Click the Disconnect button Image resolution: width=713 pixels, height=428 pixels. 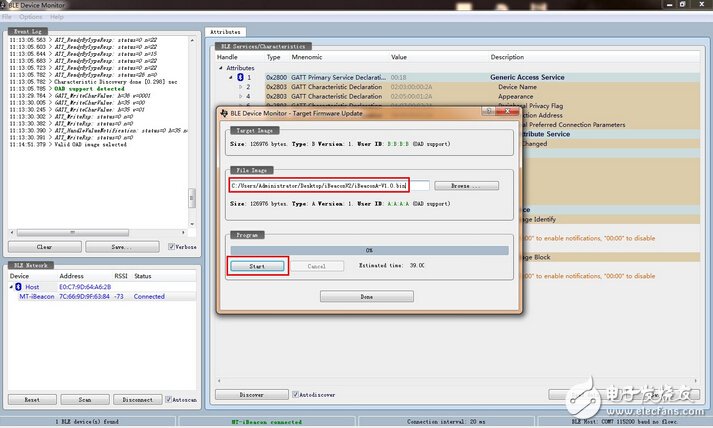click(138, 399)
